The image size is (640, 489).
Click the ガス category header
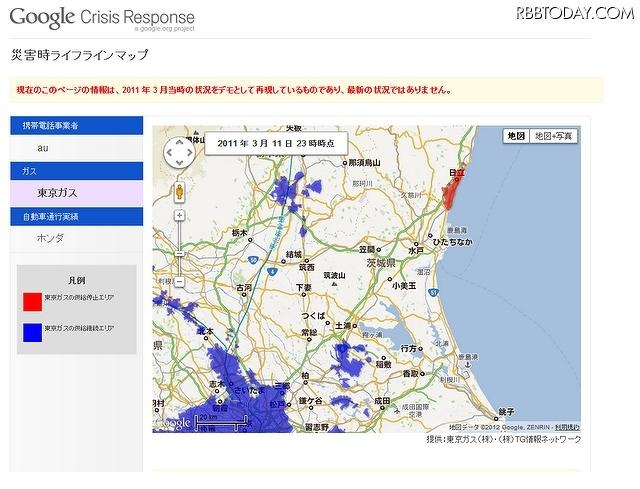pyautogui.click(x=77, y=171)
